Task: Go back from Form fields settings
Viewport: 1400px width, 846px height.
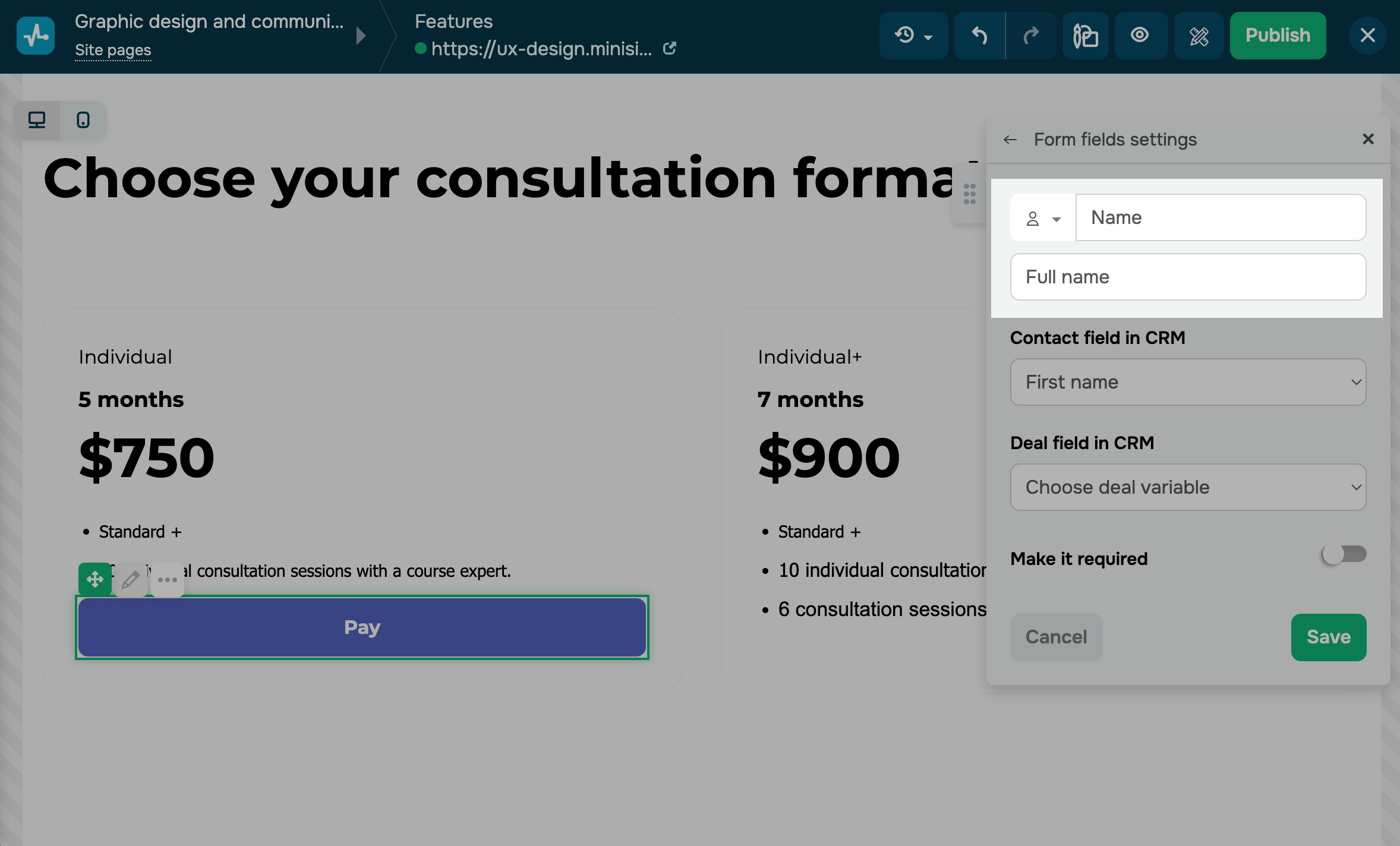Action: (1010, 140)
